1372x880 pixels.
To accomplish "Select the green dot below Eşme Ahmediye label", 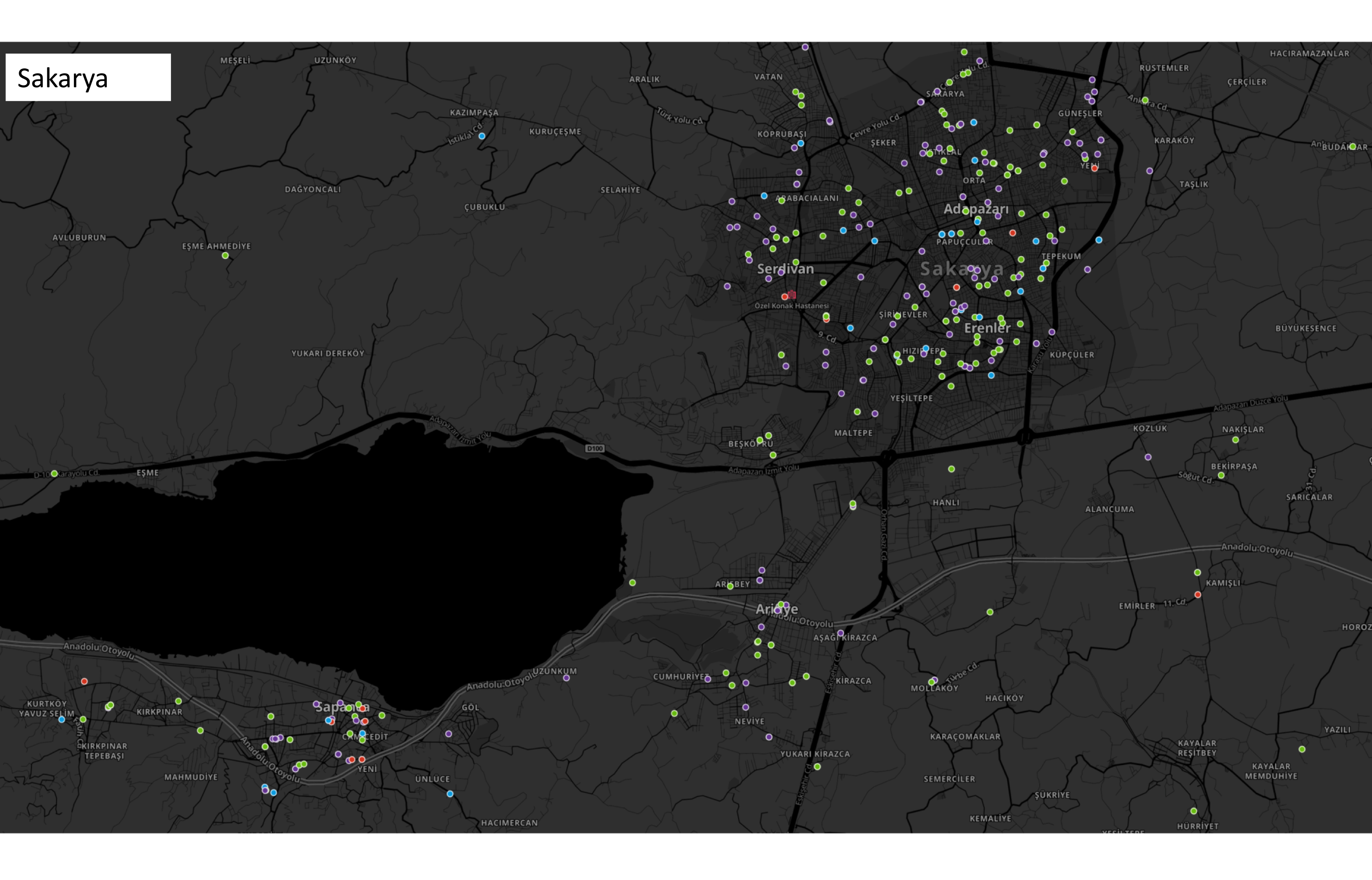I will pyautogui.click(x=225, y=256).
